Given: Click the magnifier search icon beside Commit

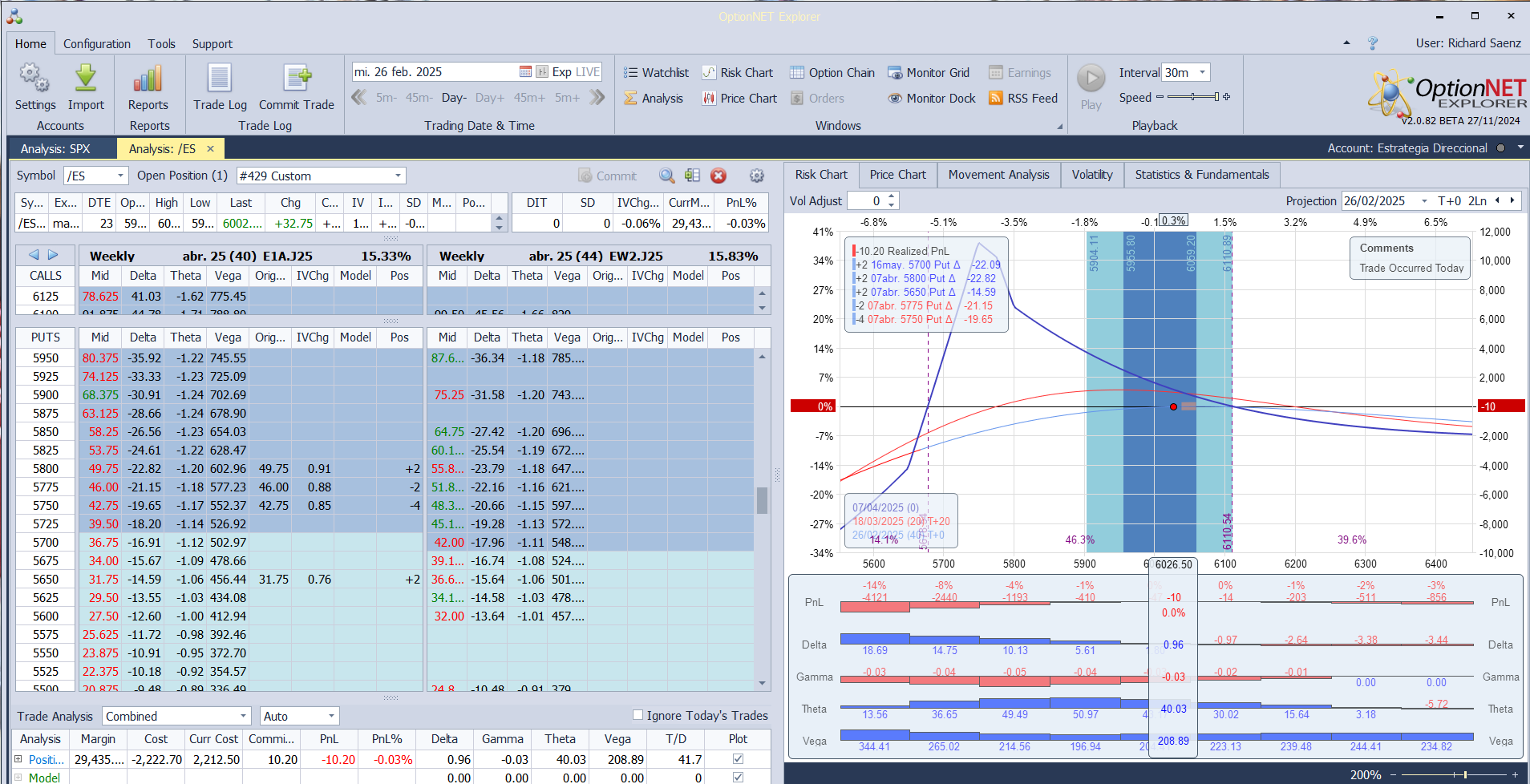Looking at the screenshot, I should [666, 176].
